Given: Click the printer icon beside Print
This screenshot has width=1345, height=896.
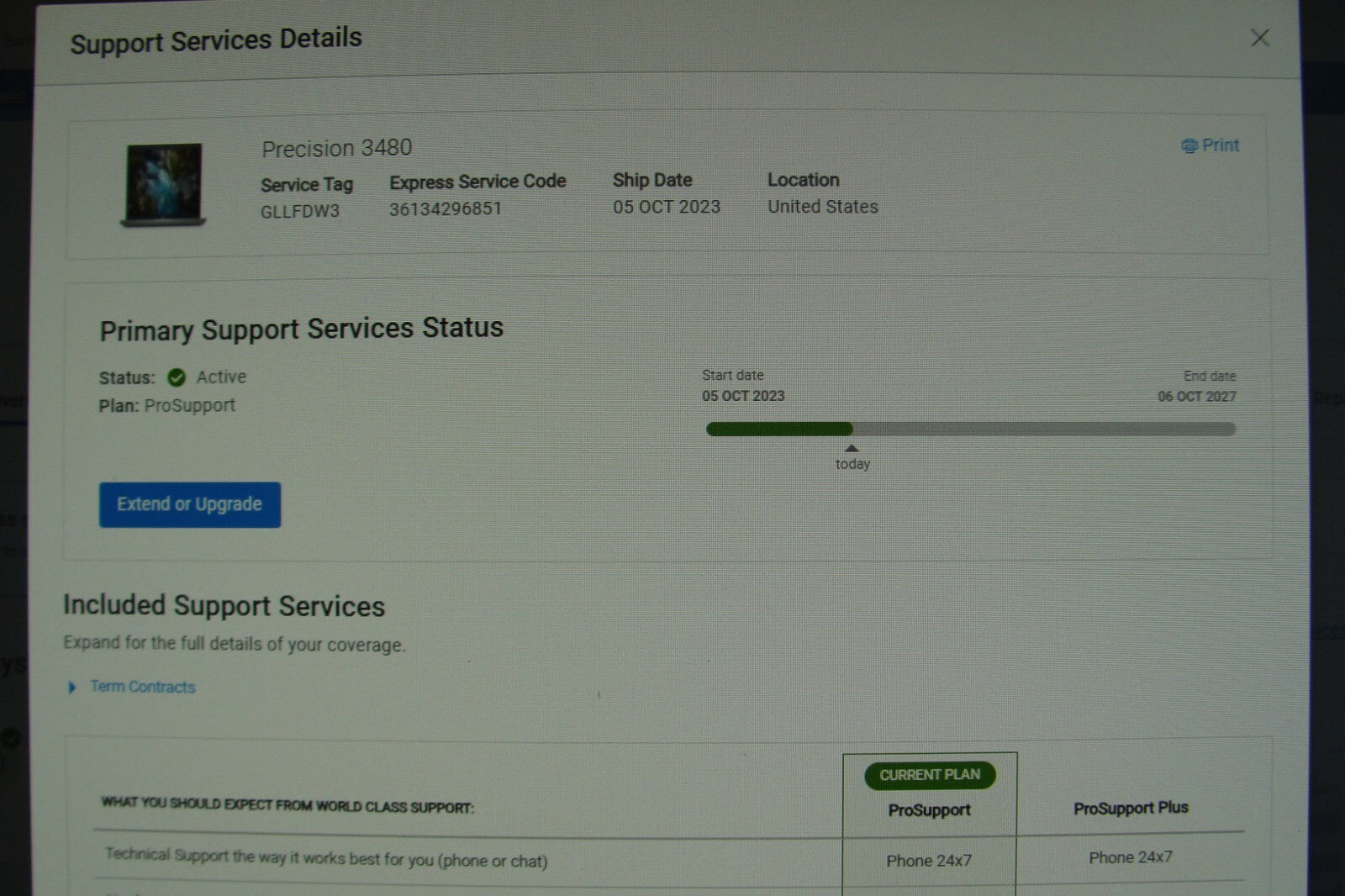Looking at the screenshot, I should [1189, 146].
